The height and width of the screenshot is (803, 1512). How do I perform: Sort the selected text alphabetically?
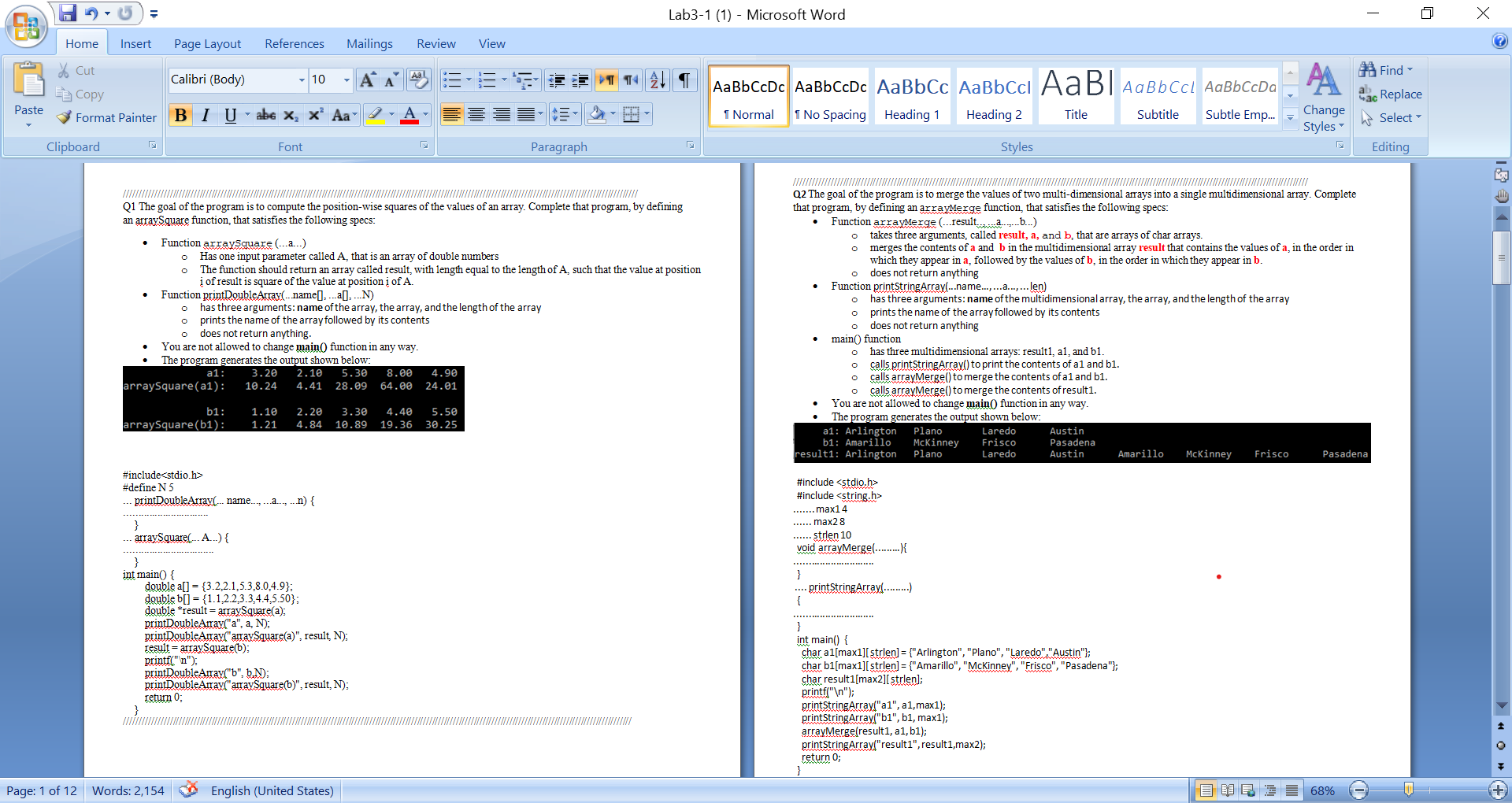tap(656, 80)
